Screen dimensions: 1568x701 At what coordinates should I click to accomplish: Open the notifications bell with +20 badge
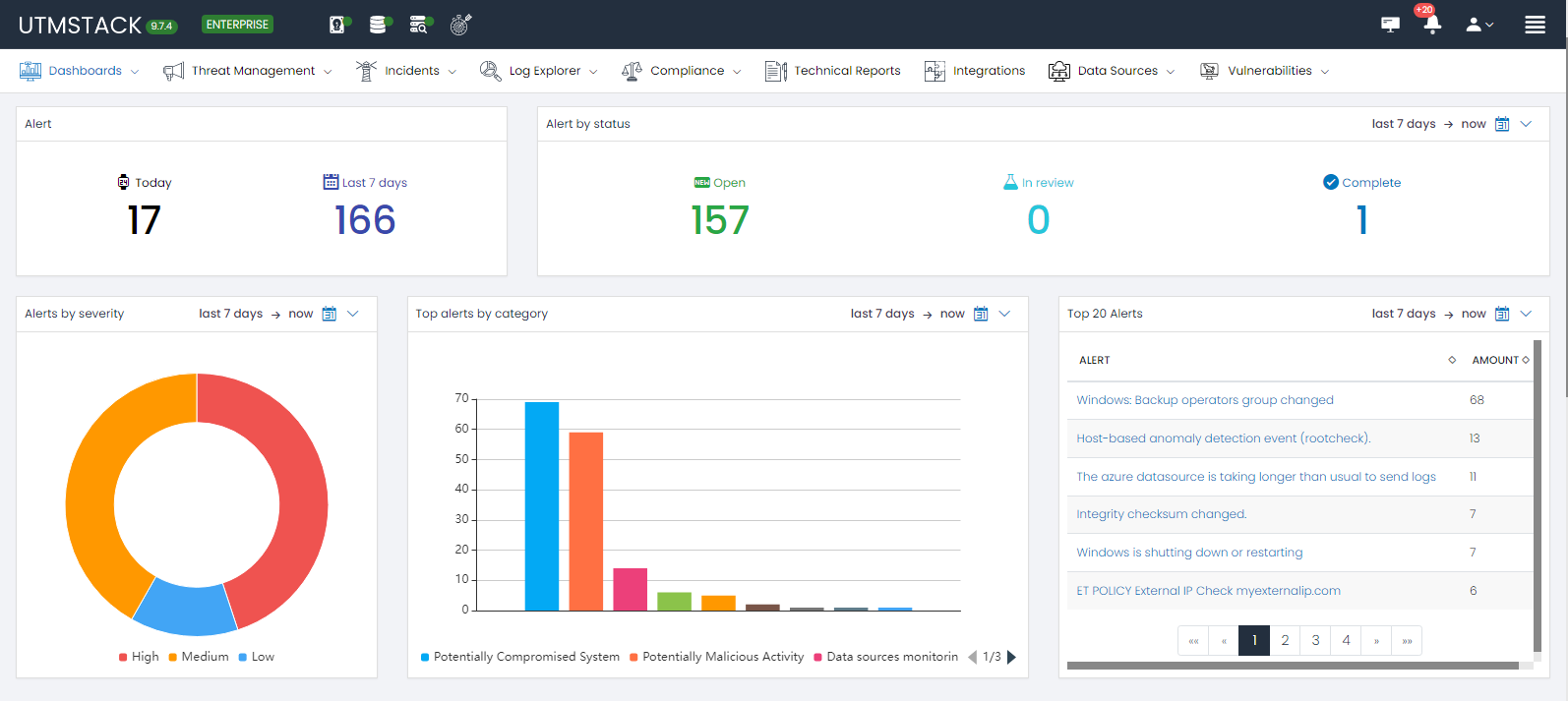point(1432,24)
